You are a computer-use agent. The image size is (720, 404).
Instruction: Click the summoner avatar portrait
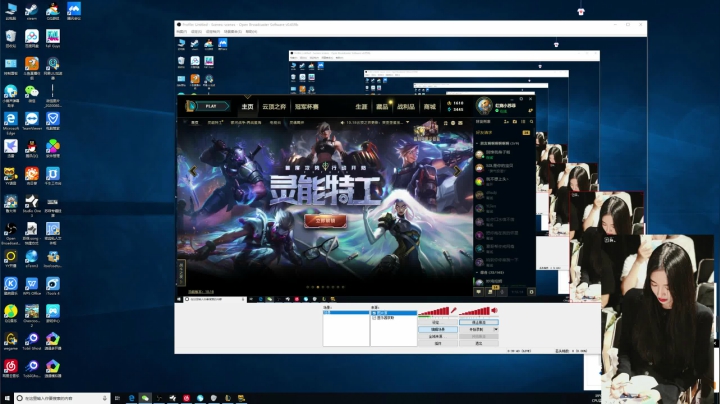click(484, 106)
